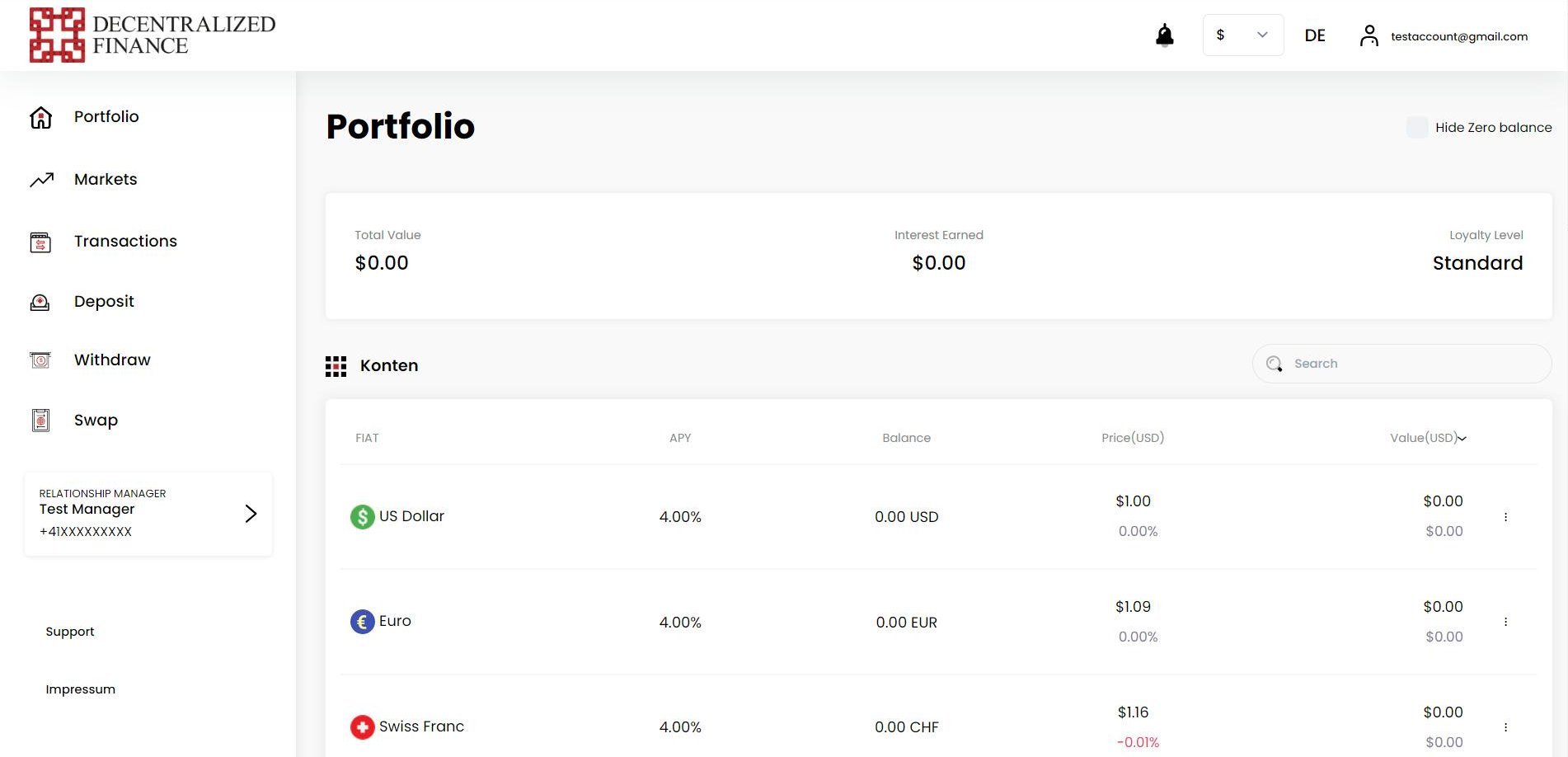Click the Search accounts input field
Viewport: 1568px width, 757px height.
1410,364
